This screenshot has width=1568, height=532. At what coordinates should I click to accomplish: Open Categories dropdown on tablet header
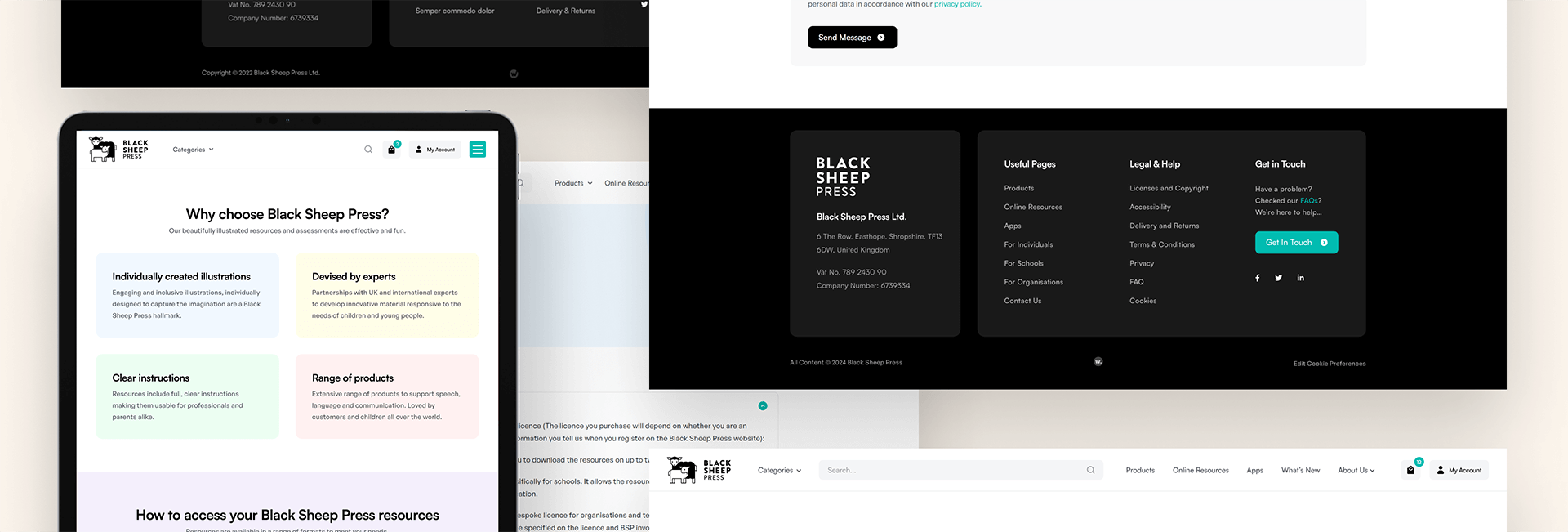(194, 150)
